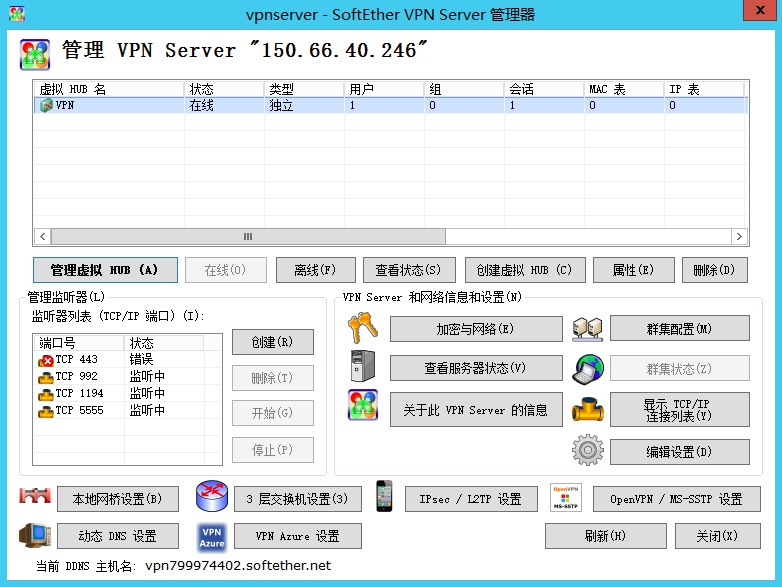782x587 pixels.
Task: Click the gear icon beside 编辑设置
Action: [x=587, y=450]
